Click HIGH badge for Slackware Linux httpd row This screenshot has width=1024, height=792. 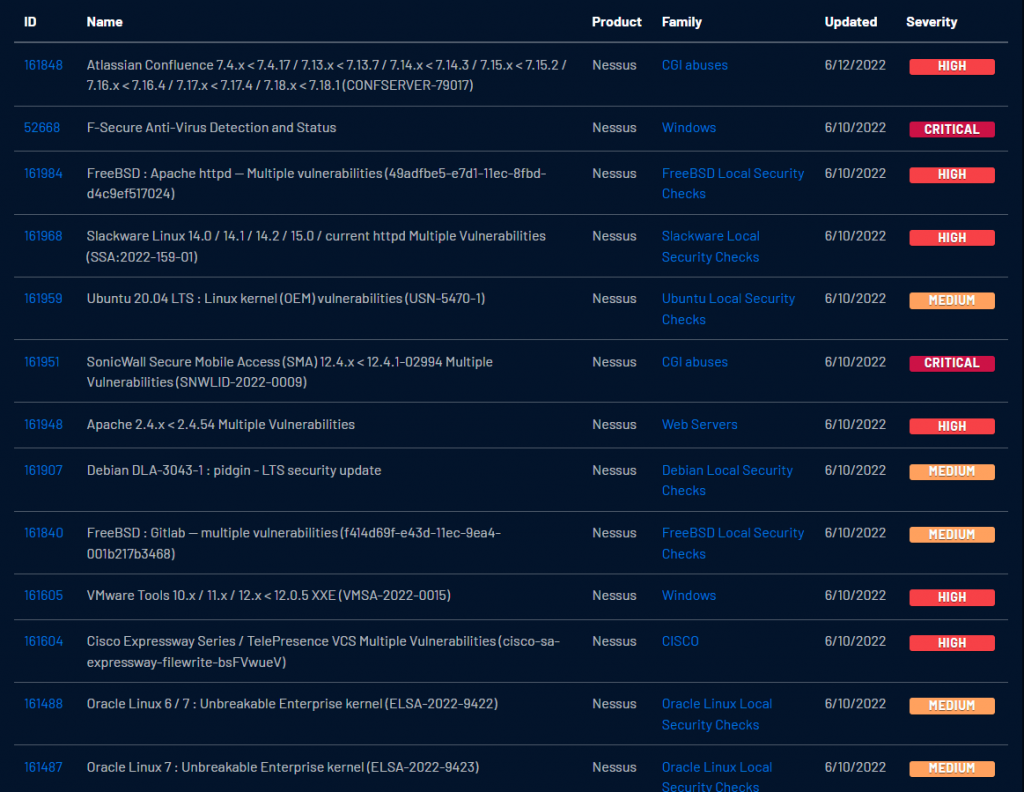(952, 238)
